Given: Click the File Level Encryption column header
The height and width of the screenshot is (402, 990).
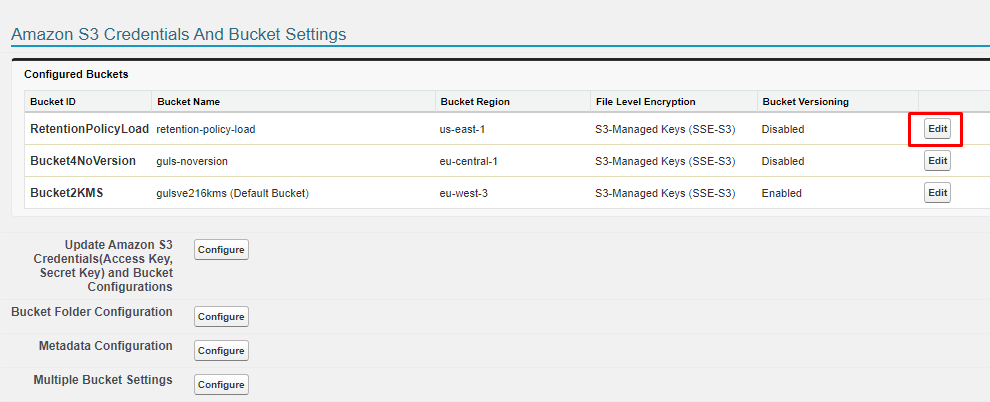Looking at the screenshot, I should coord(645,102).
